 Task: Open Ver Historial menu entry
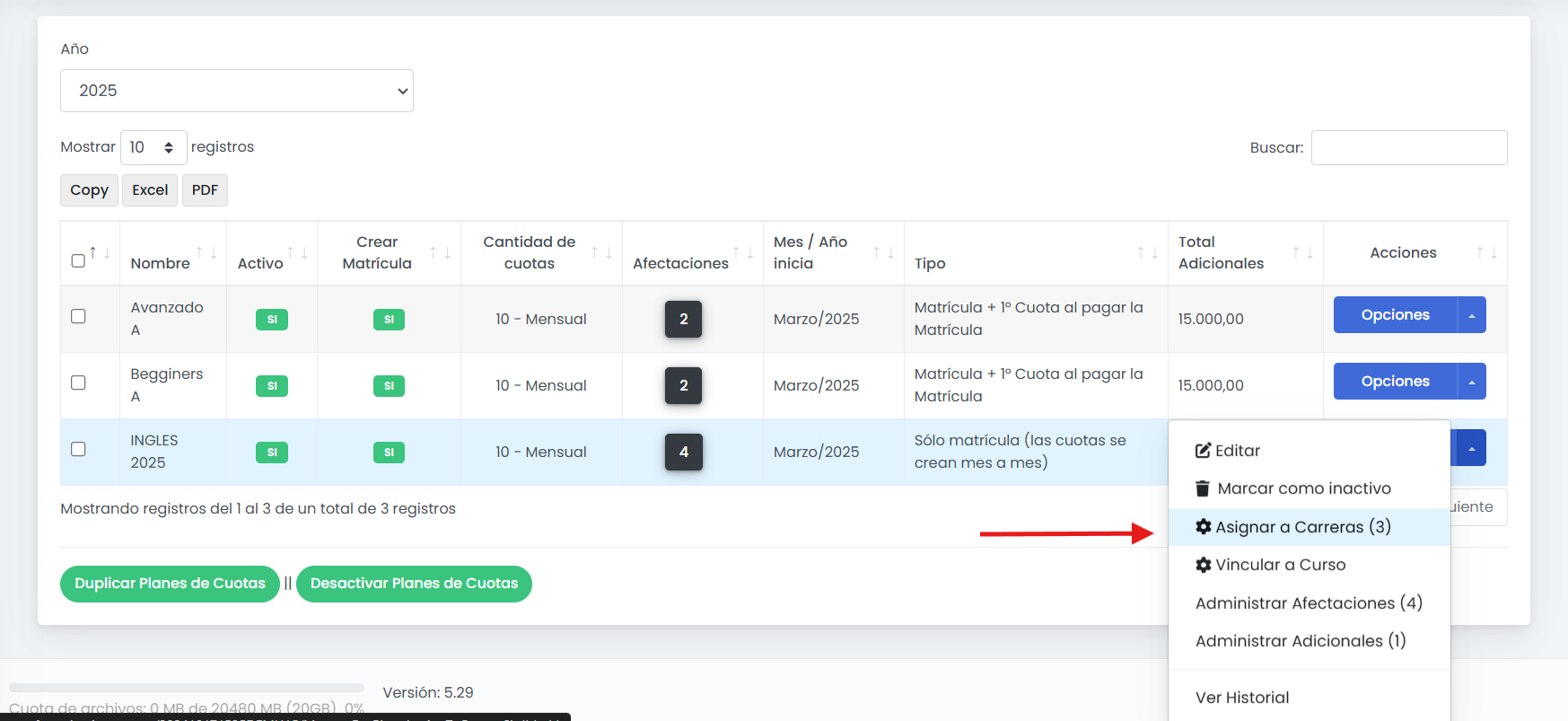click(x=1310, y=698)
